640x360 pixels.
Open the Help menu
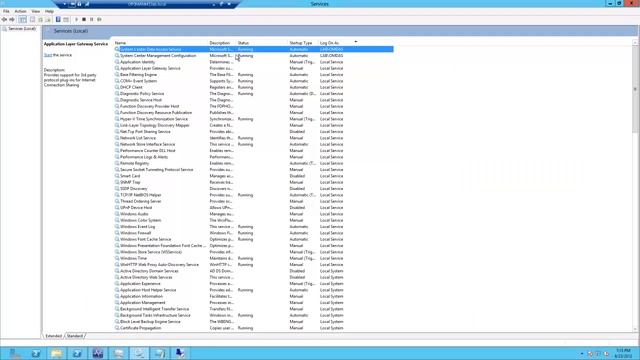[x=49, y=11]
